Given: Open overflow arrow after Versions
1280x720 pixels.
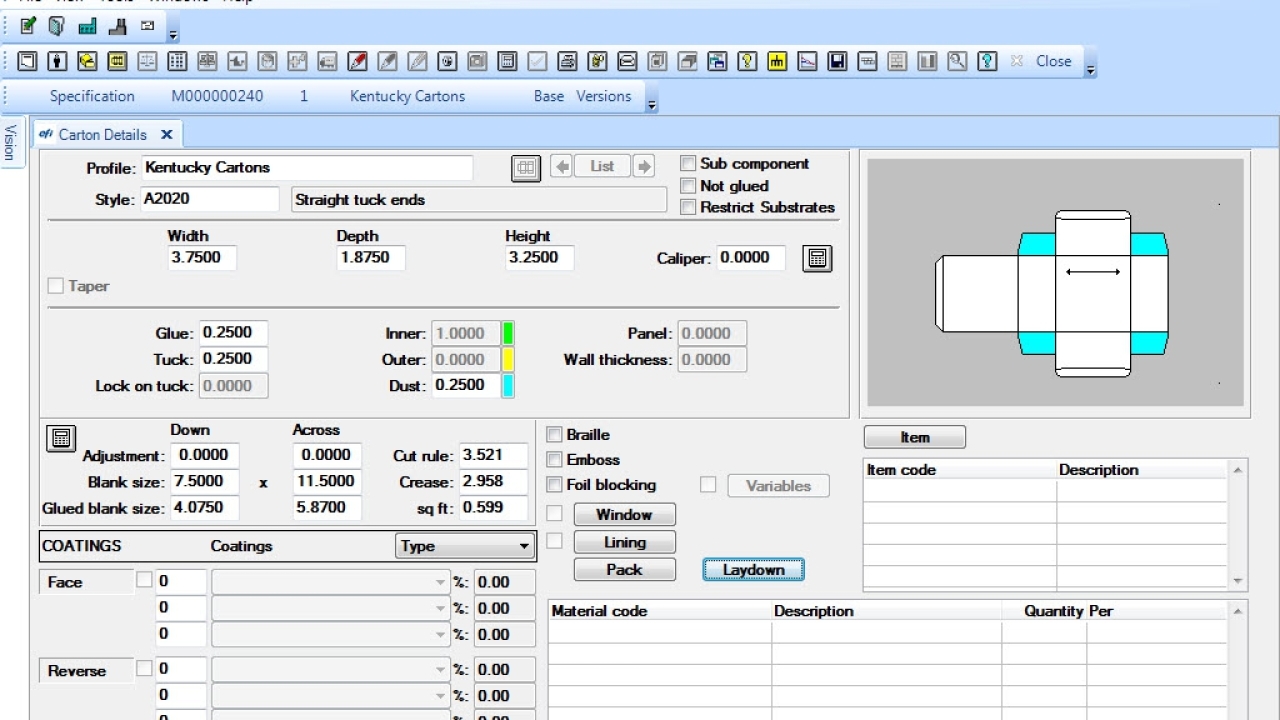Looking at the screenshot, I should (652, 103).
